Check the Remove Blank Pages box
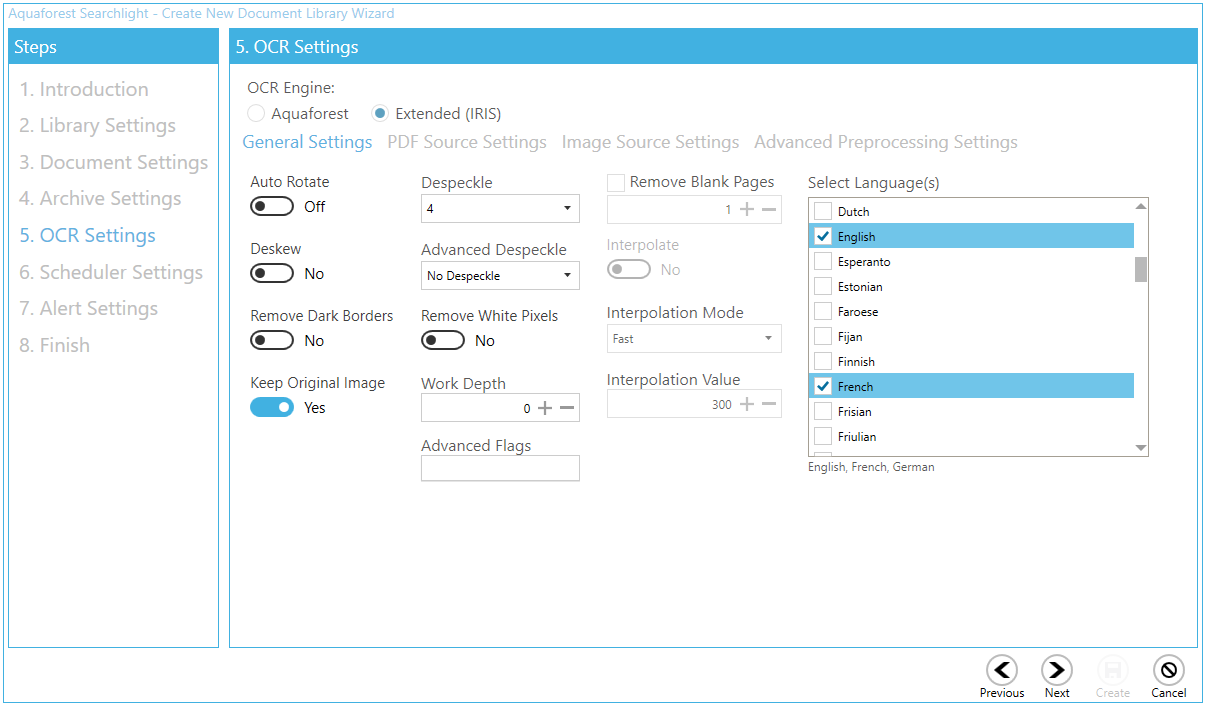 click(x=617, y=183)
